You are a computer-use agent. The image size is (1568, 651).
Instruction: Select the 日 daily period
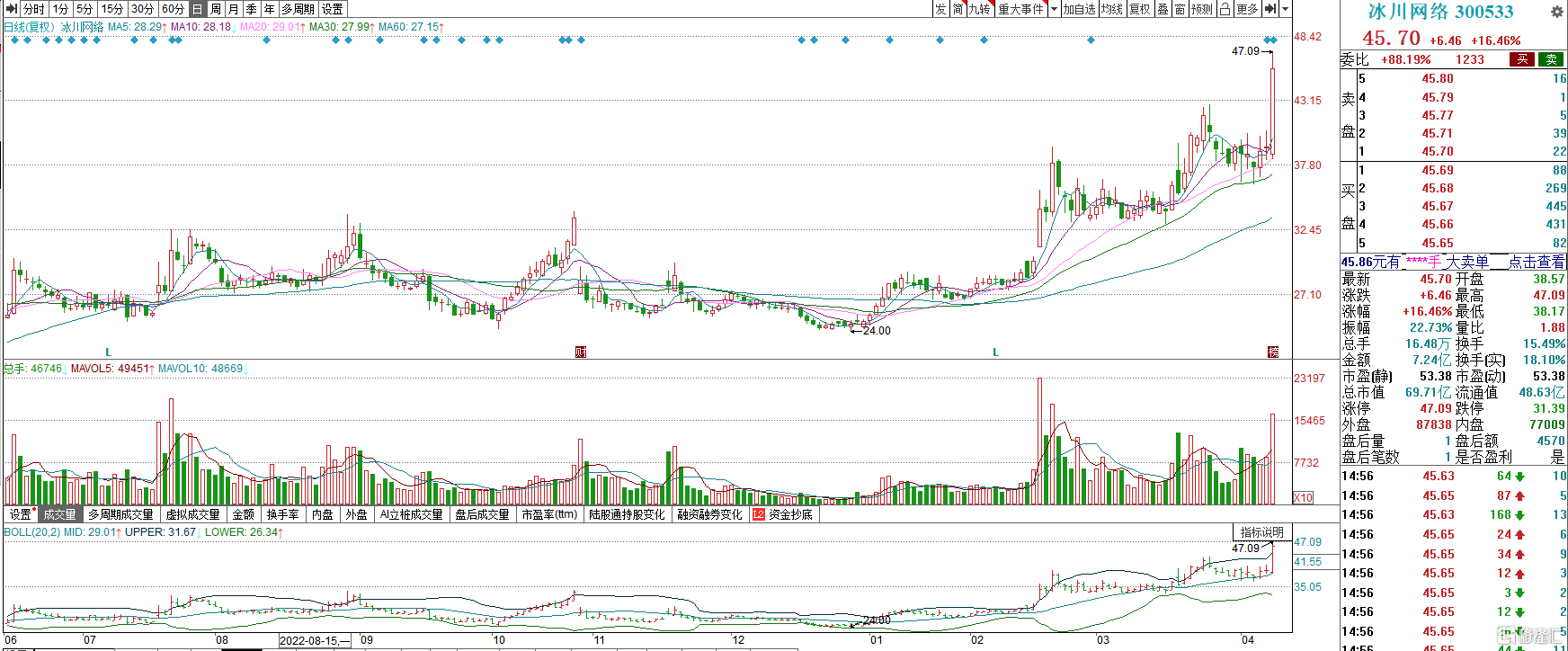(x=198, y=9)
